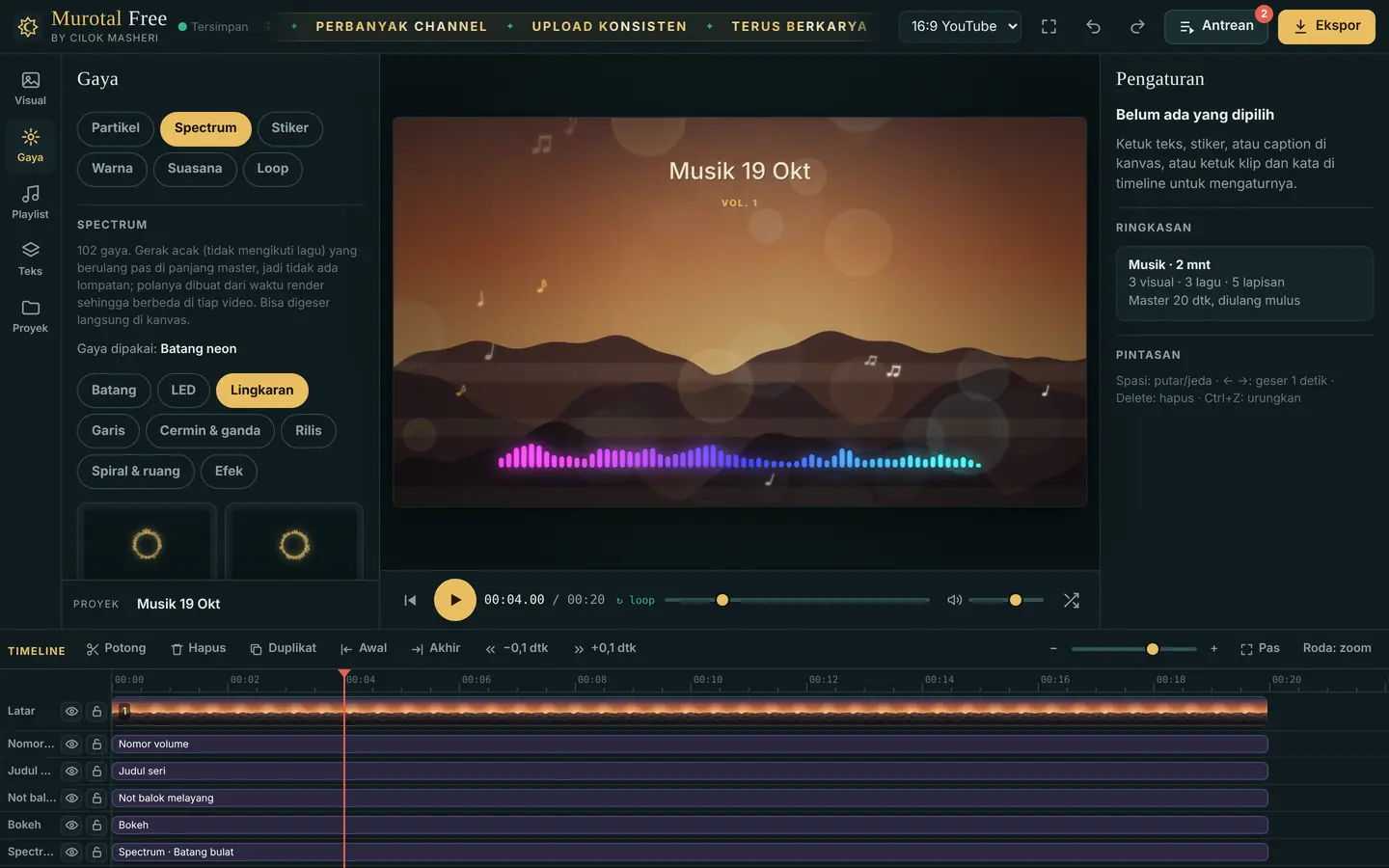Screen dimensions: 1389x868
Task: Jump playback to the start
Action: click(410, 600)
